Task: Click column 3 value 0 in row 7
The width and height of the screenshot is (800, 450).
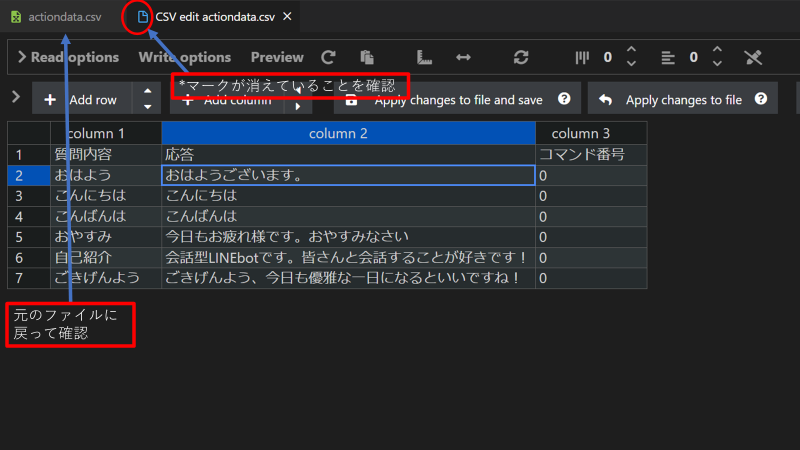Action: [x=591, y=278]
